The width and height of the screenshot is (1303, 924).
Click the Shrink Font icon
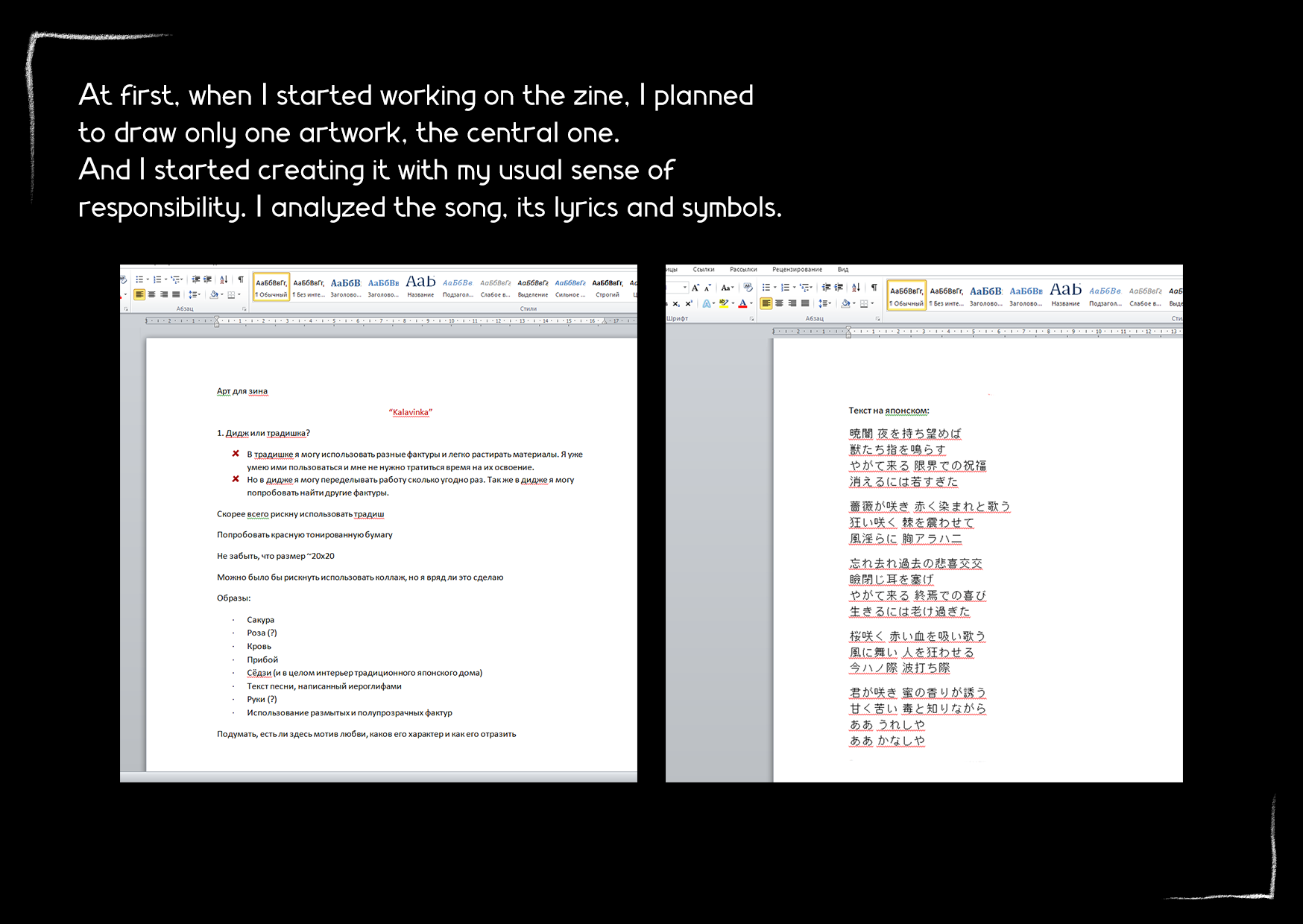point(707,288)
